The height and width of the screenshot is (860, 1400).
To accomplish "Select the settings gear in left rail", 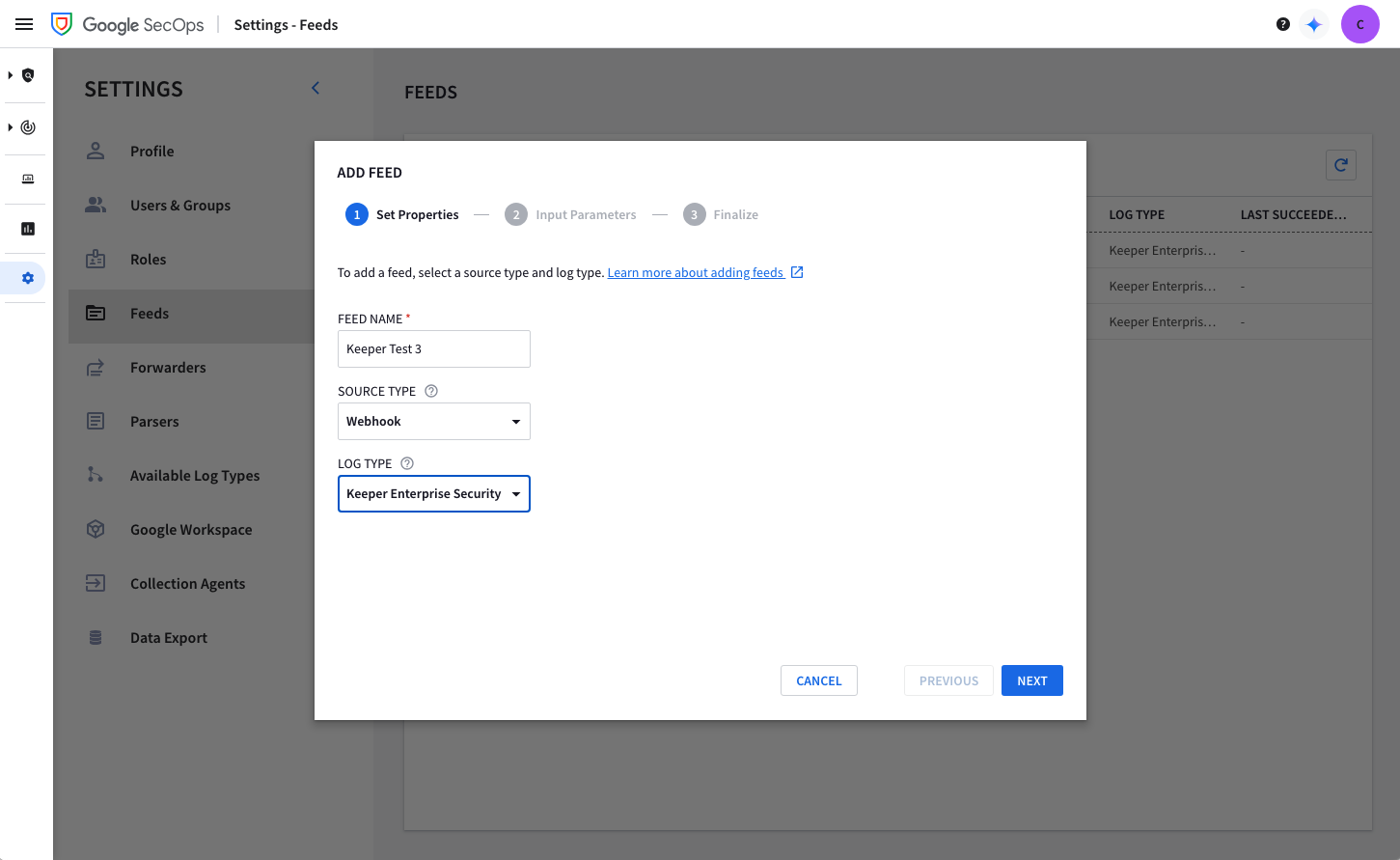I will click(x=28, y=278).
